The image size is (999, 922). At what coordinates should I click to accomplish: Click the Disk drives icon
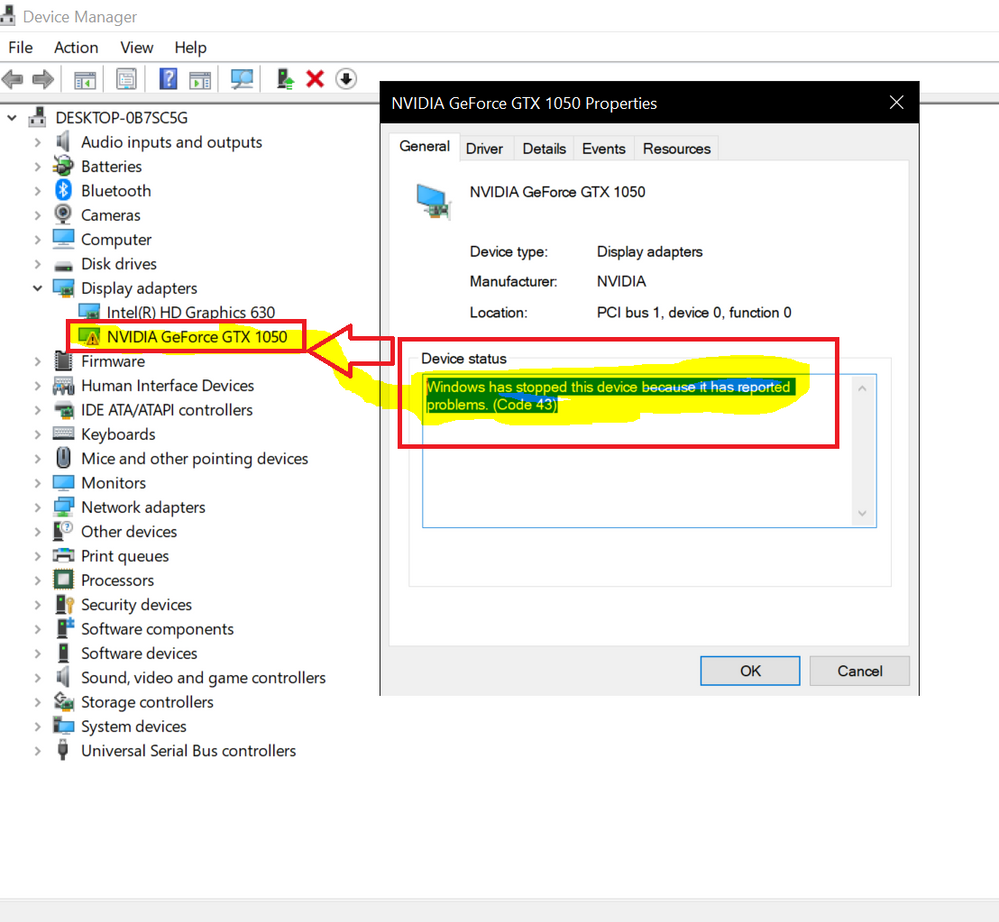(63, 264)
